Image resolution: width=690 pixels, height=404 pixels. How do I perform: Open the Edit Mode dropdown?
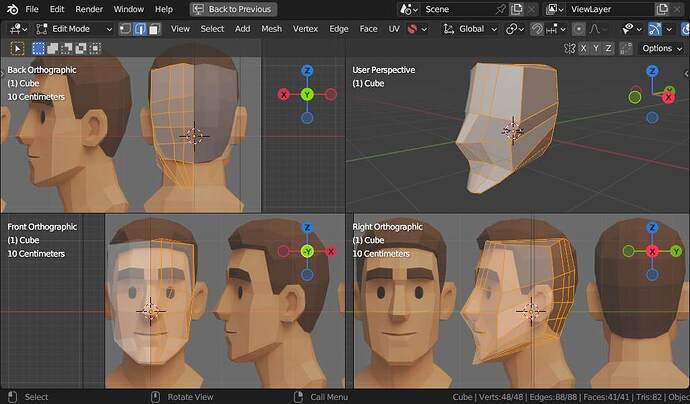click(74, 29)
